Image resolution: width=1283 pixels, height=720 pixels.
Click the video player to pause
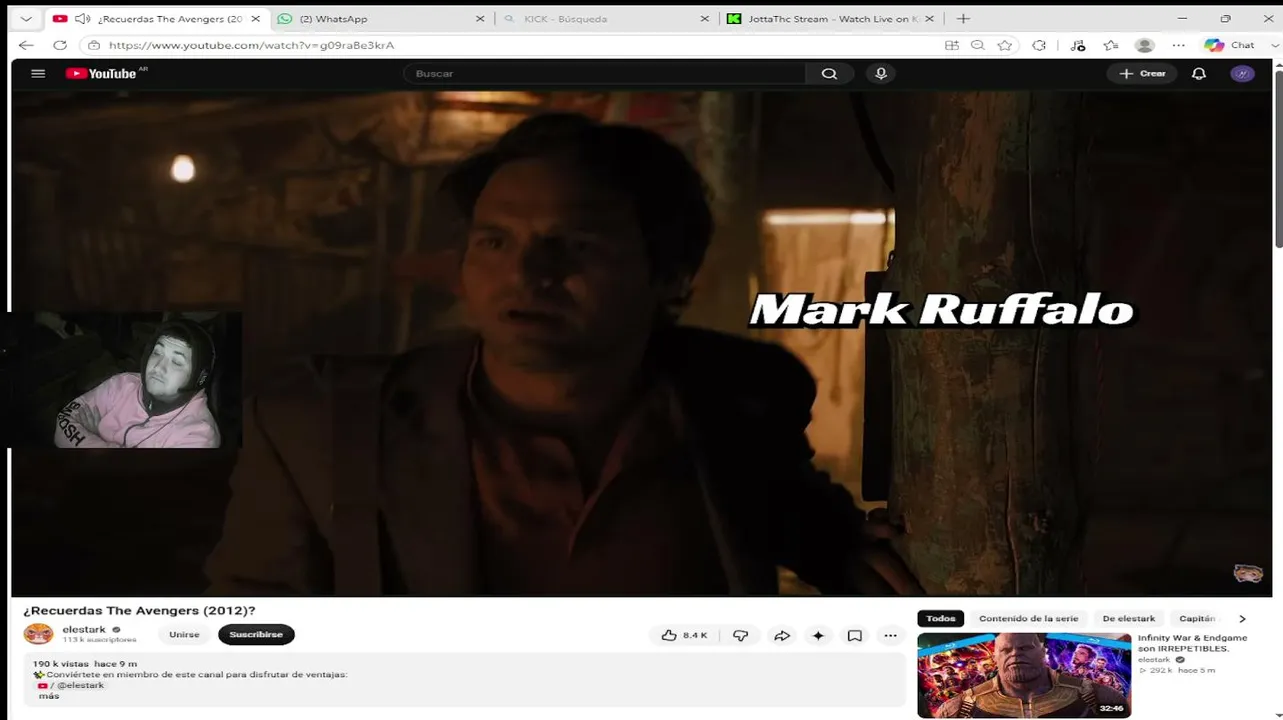pyautogui.click(x=641, y=343)
